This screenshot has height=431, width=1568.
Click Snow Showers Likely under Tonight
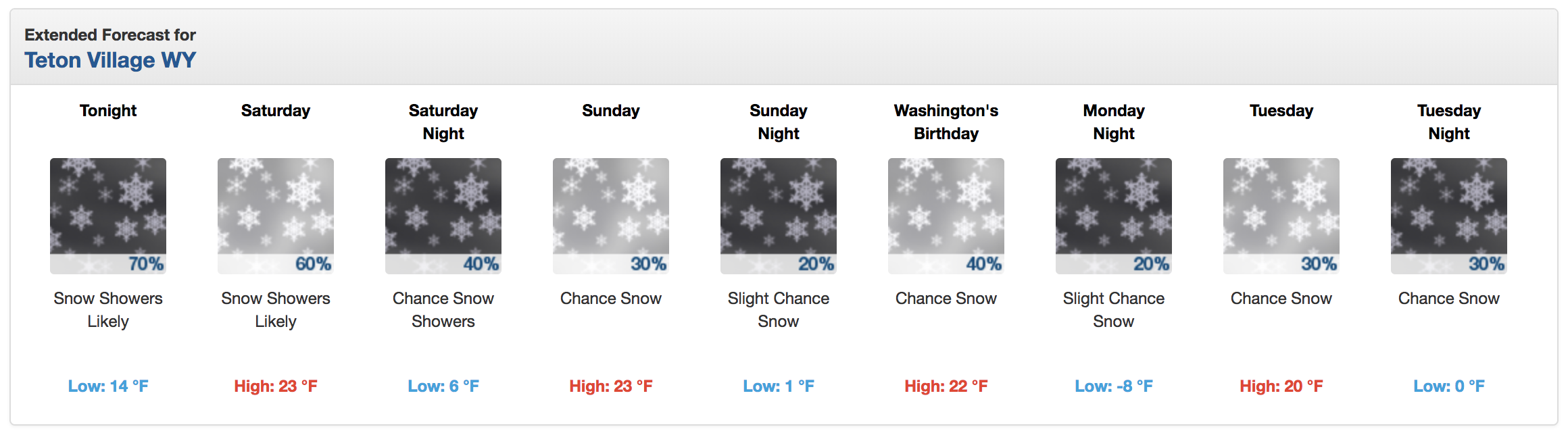[x=108, y=310]
